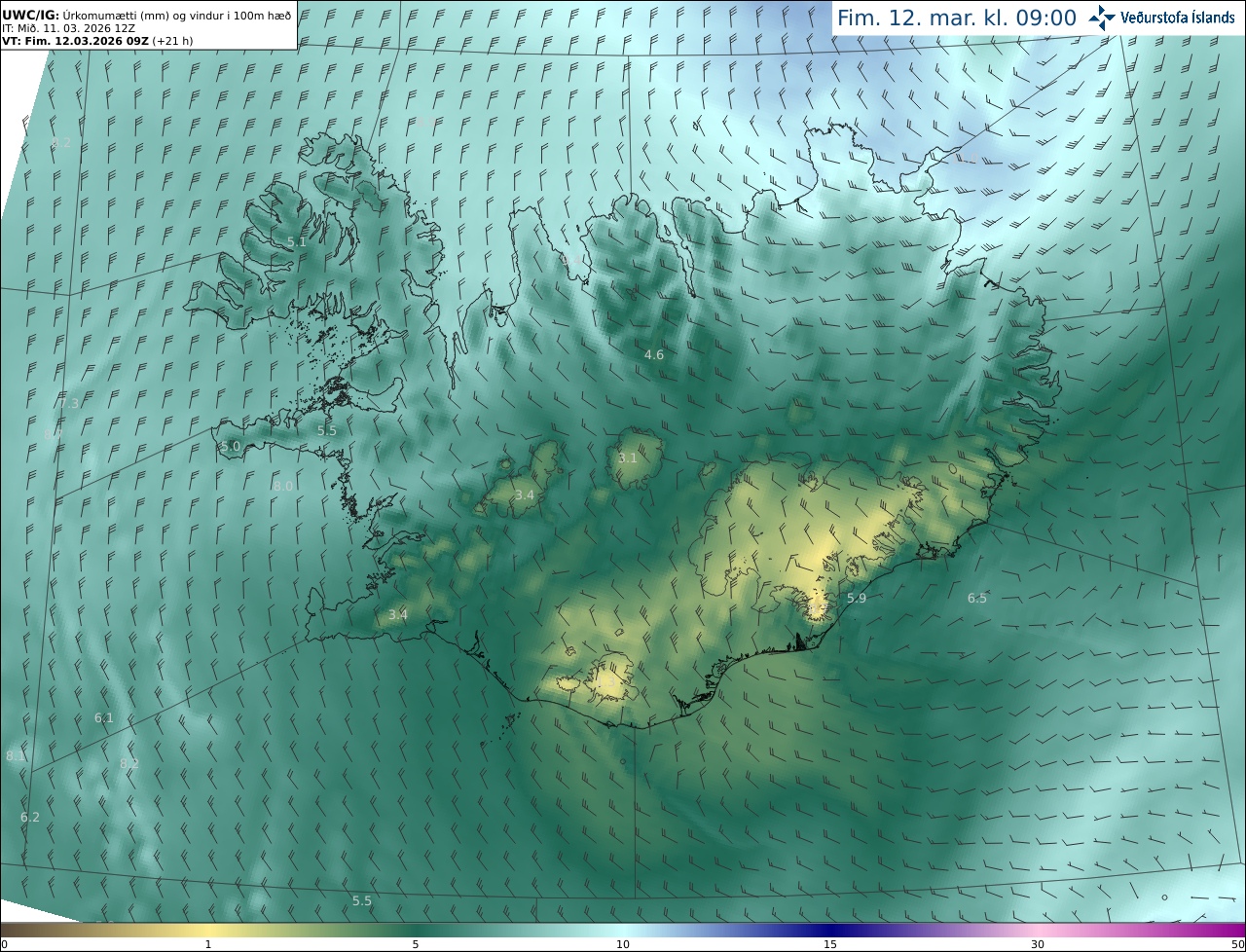
Task: Click the color scale label '0'
Action: 4,944
